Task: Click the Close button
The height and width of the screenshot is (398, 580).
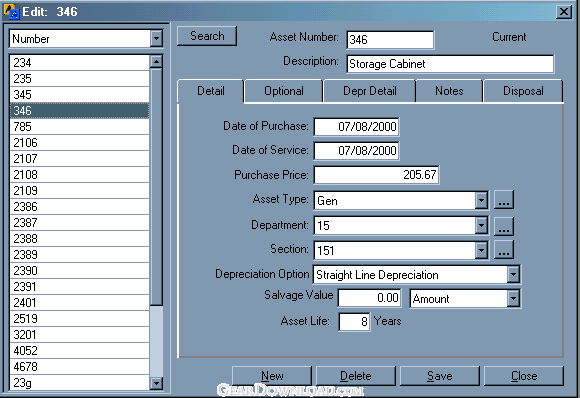Action: click(x=524, y=376)
